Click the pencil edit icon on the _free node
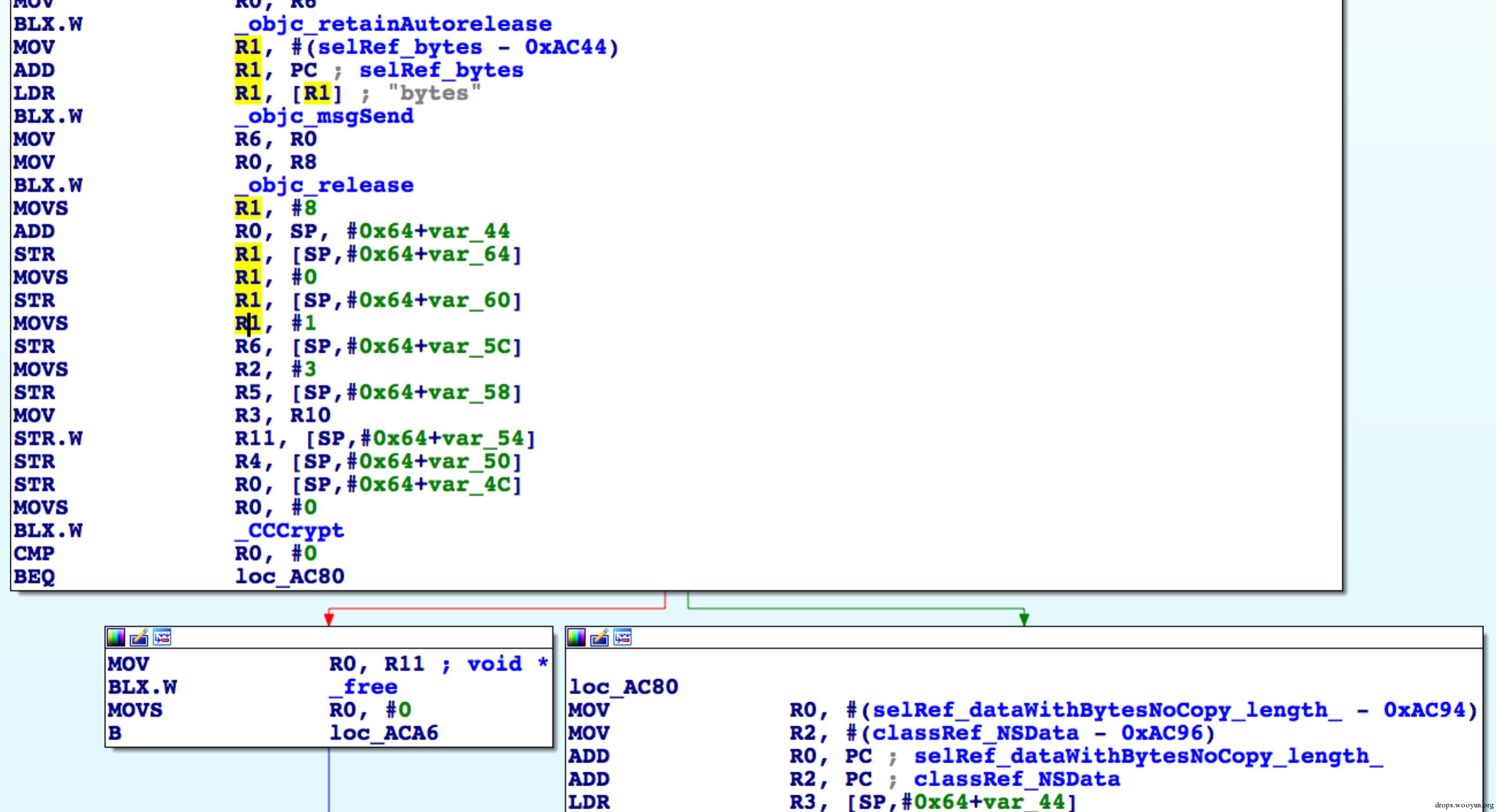The width and height of the screenshot is (1496, 812). pyautogui.click(x=139, y=638)
